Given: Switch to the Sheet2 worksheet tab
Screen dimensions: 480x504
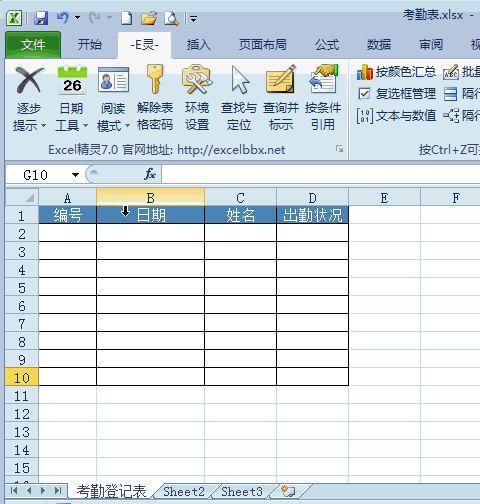Looking at the screenshot, I should coord(184,491).
